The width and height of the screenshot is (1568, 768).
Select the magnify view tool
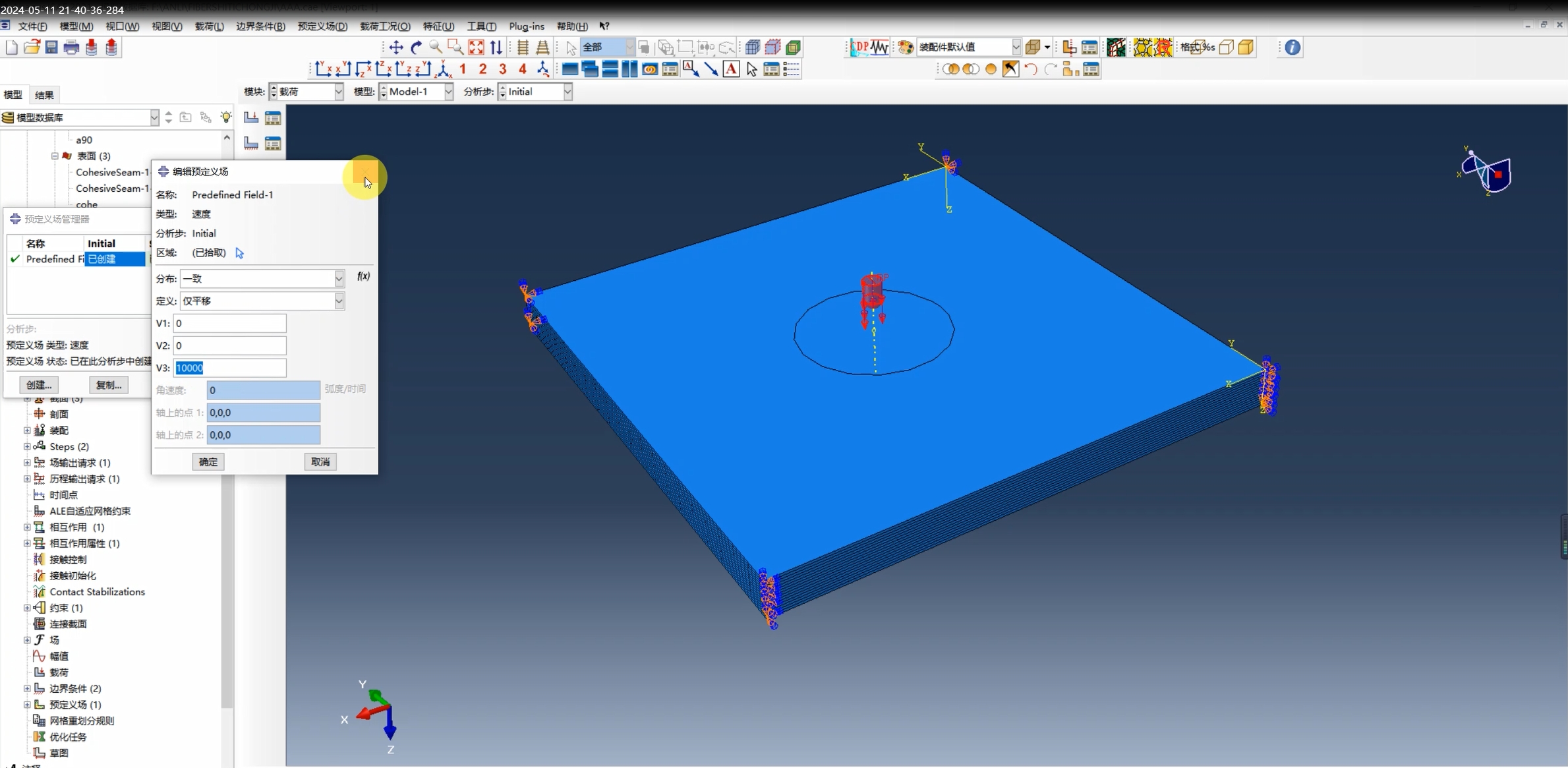click(436, 47)
